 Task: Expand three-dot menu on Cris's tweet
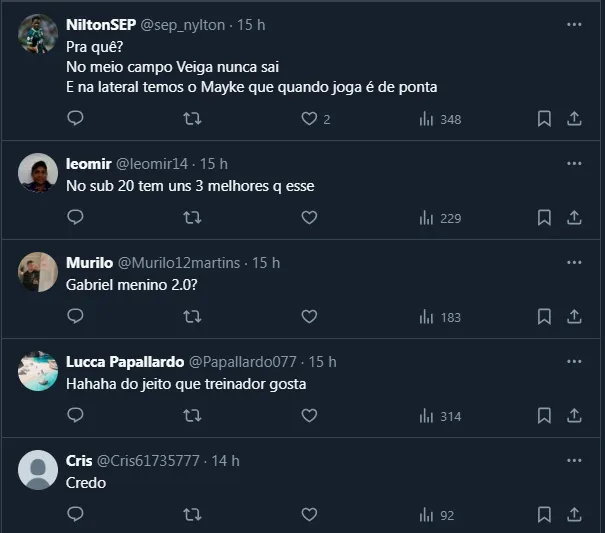[x=574, y=460]
